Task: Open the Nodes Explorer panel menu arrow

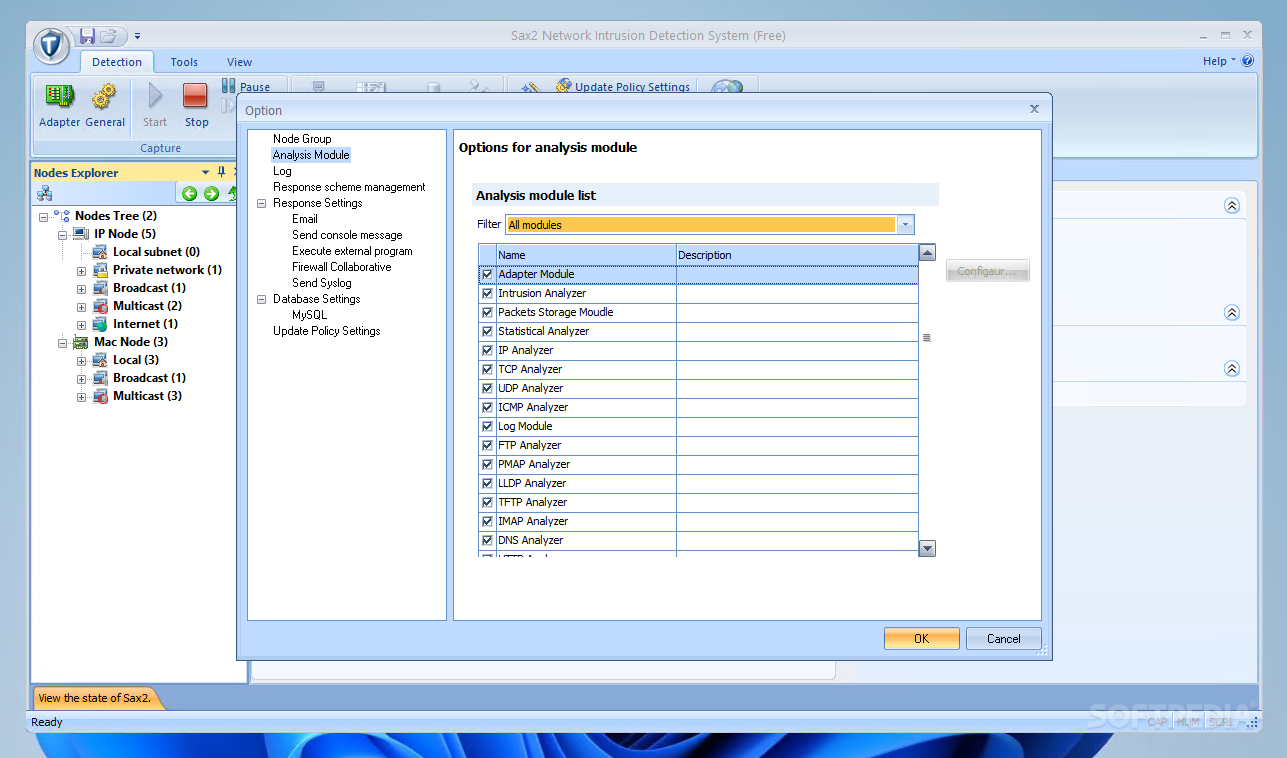Action: [x=206, y=172]
